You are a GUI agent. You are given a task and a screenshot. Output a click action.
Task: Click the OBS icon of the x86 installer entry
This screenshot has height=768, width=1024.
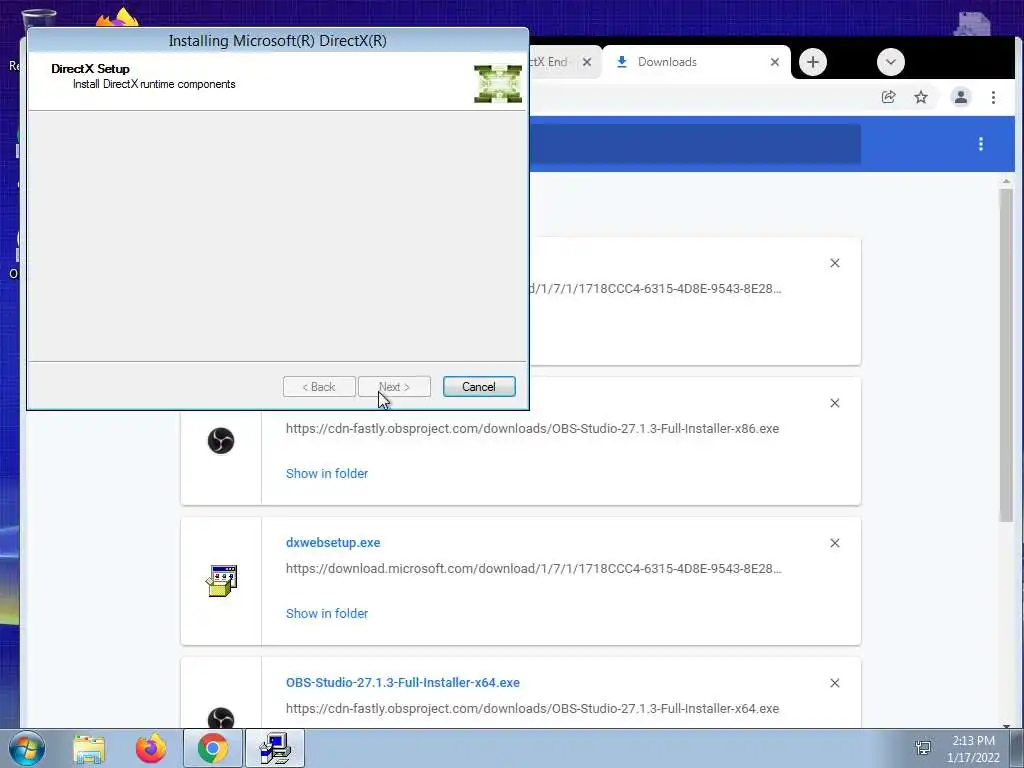(221, 441)
